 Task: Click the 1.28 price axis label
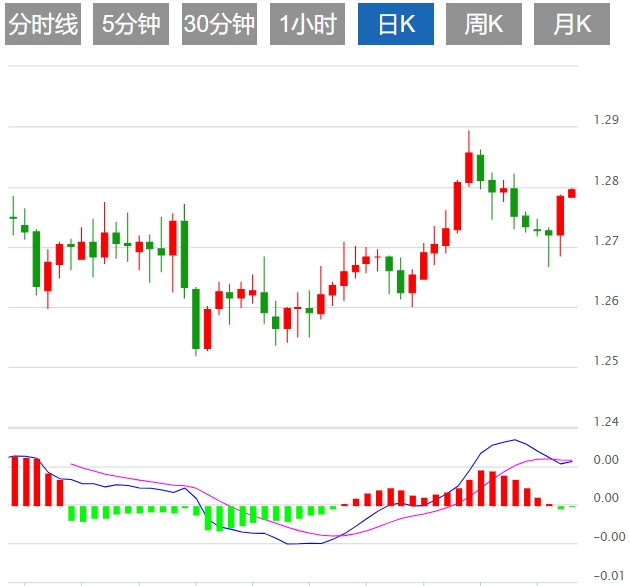[x=605, y=181]
